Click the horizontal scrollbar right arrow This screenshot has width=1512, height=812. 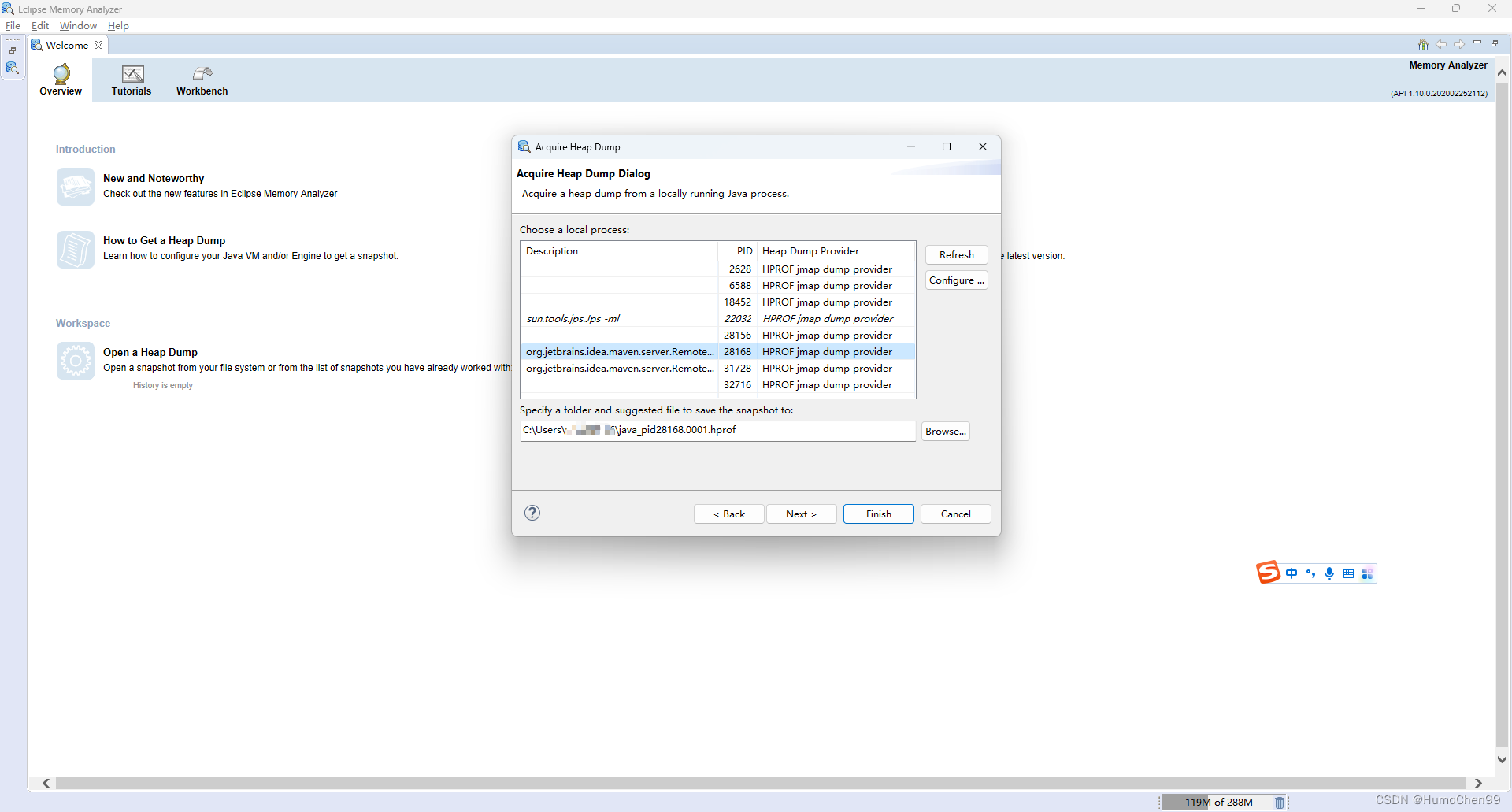[x=1478, y=783]
